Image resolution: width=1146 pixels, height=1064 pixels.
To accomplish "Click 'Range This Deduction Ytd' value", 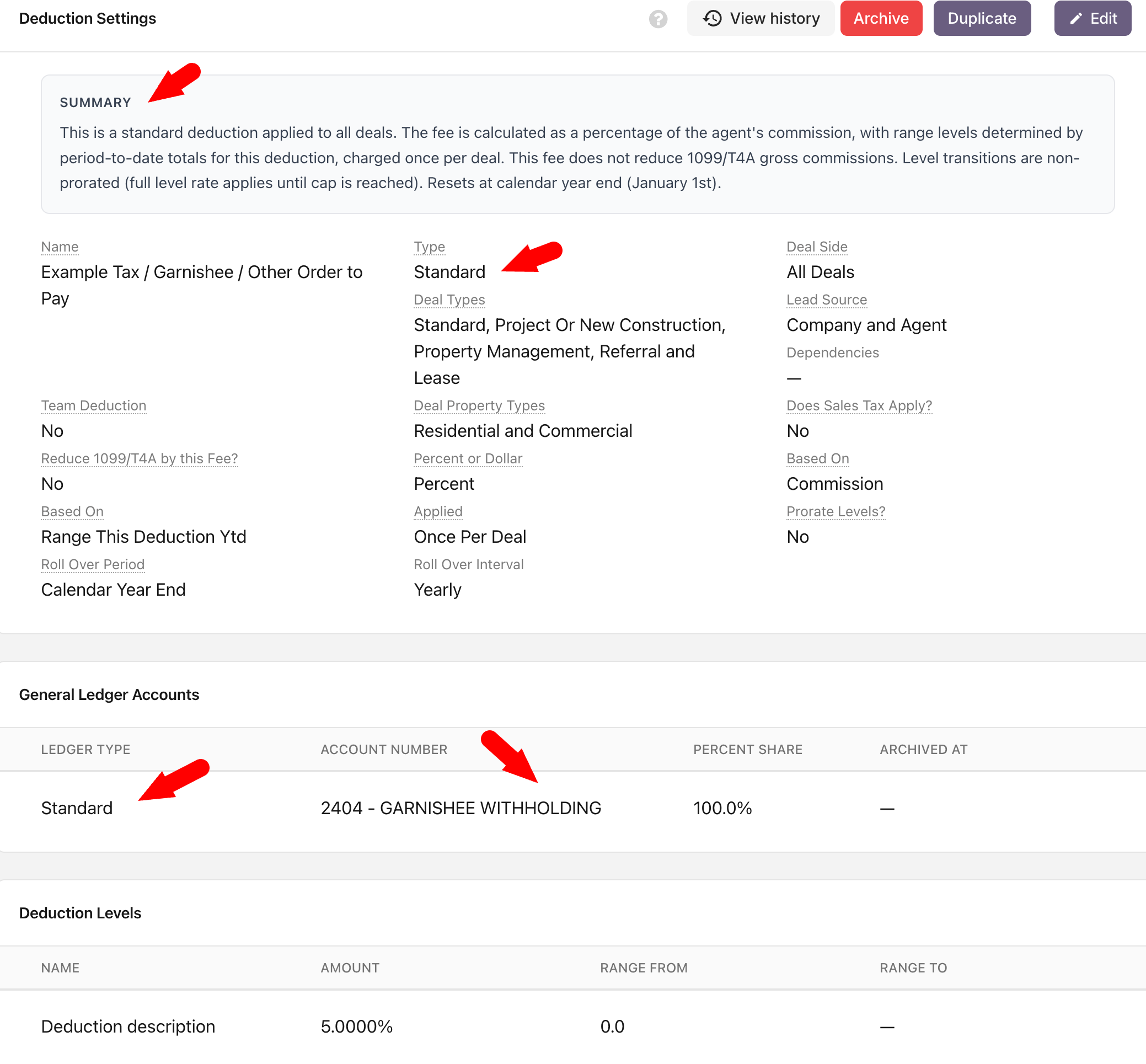I will coord(143,537).
